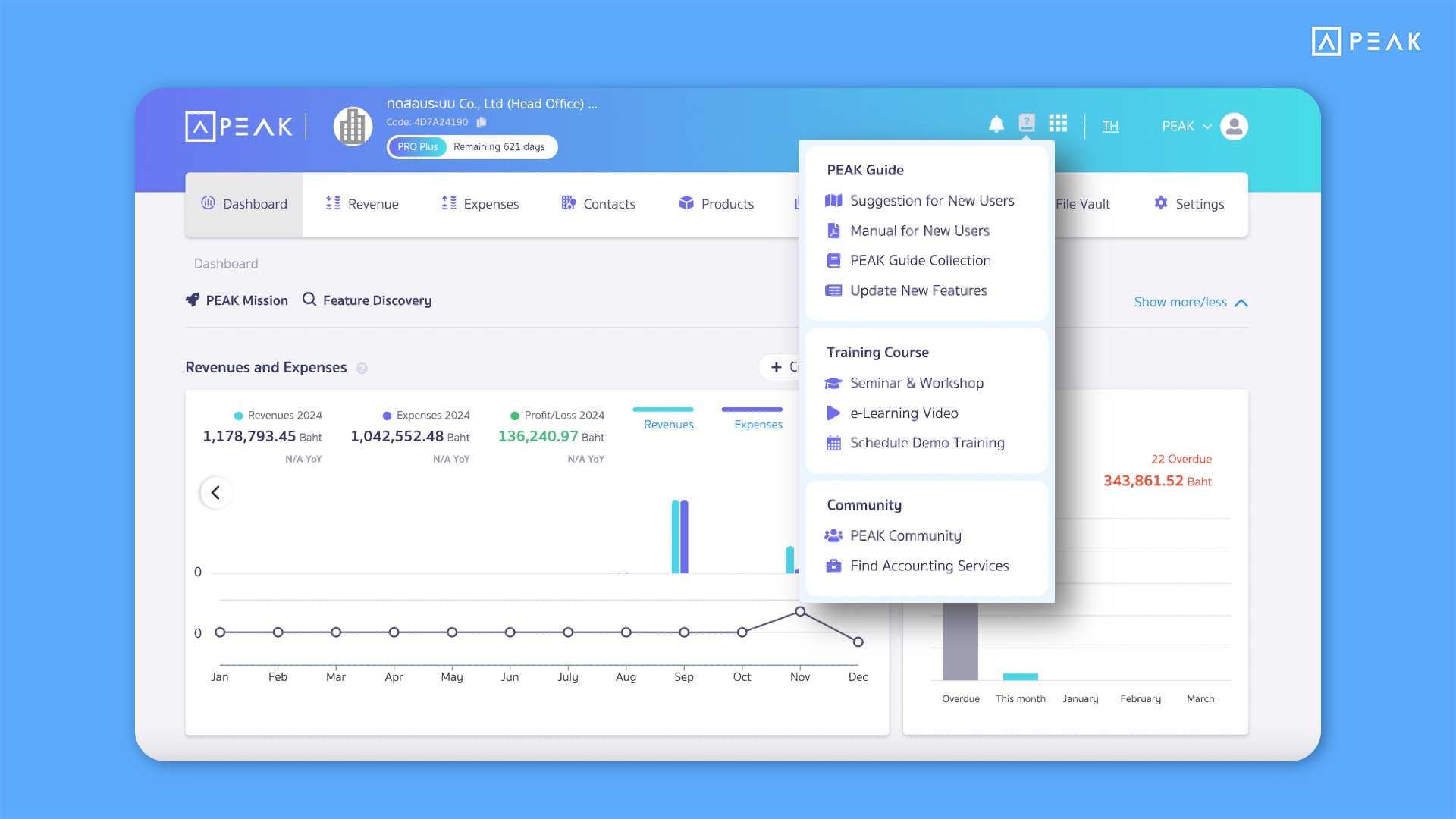The height and width of the screenshot is (819, 1456).
Task: Open the e-Learning Video section
Action: [x=904, y=413]
